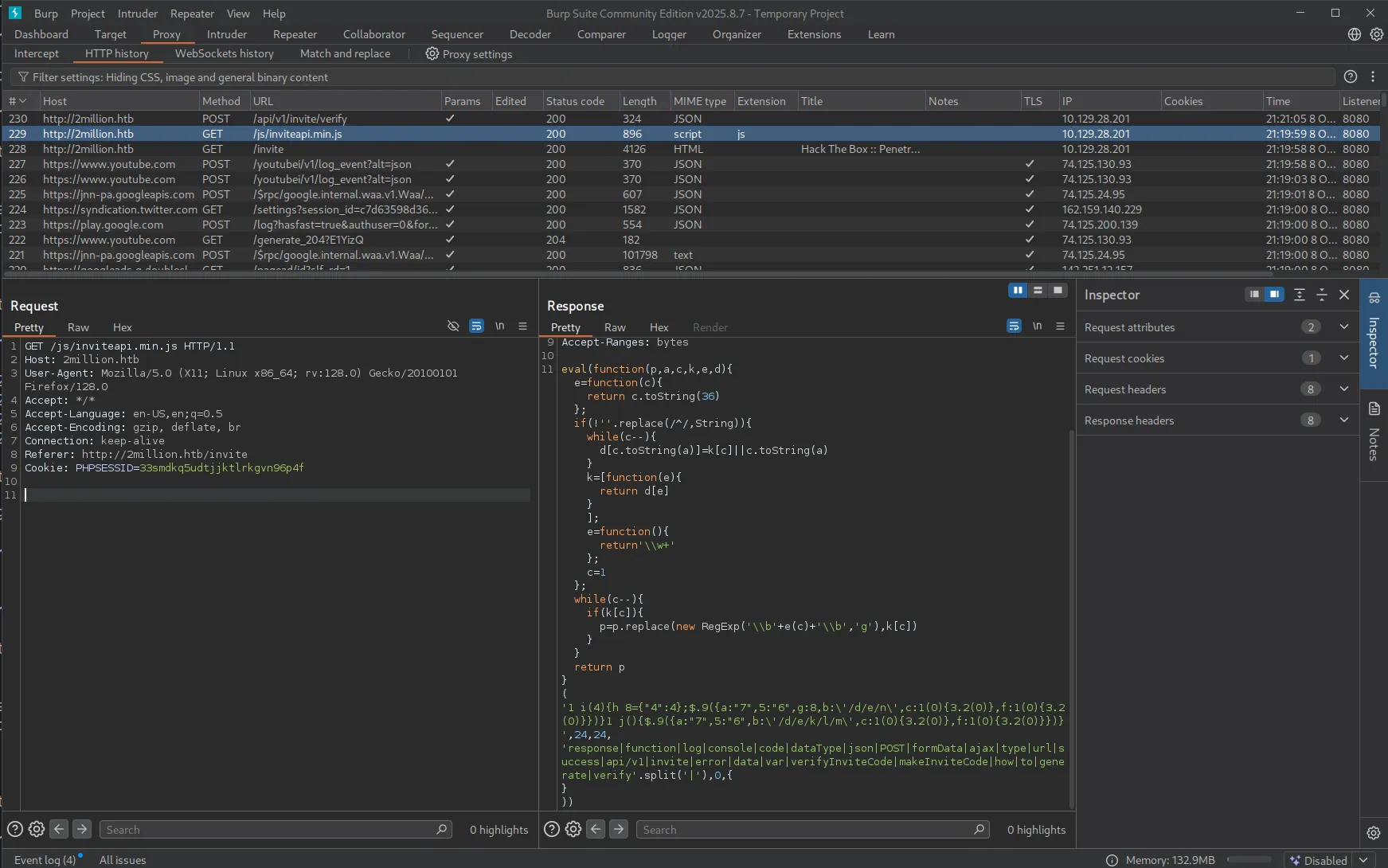Click the Request search settings gear

pos(37,829)
